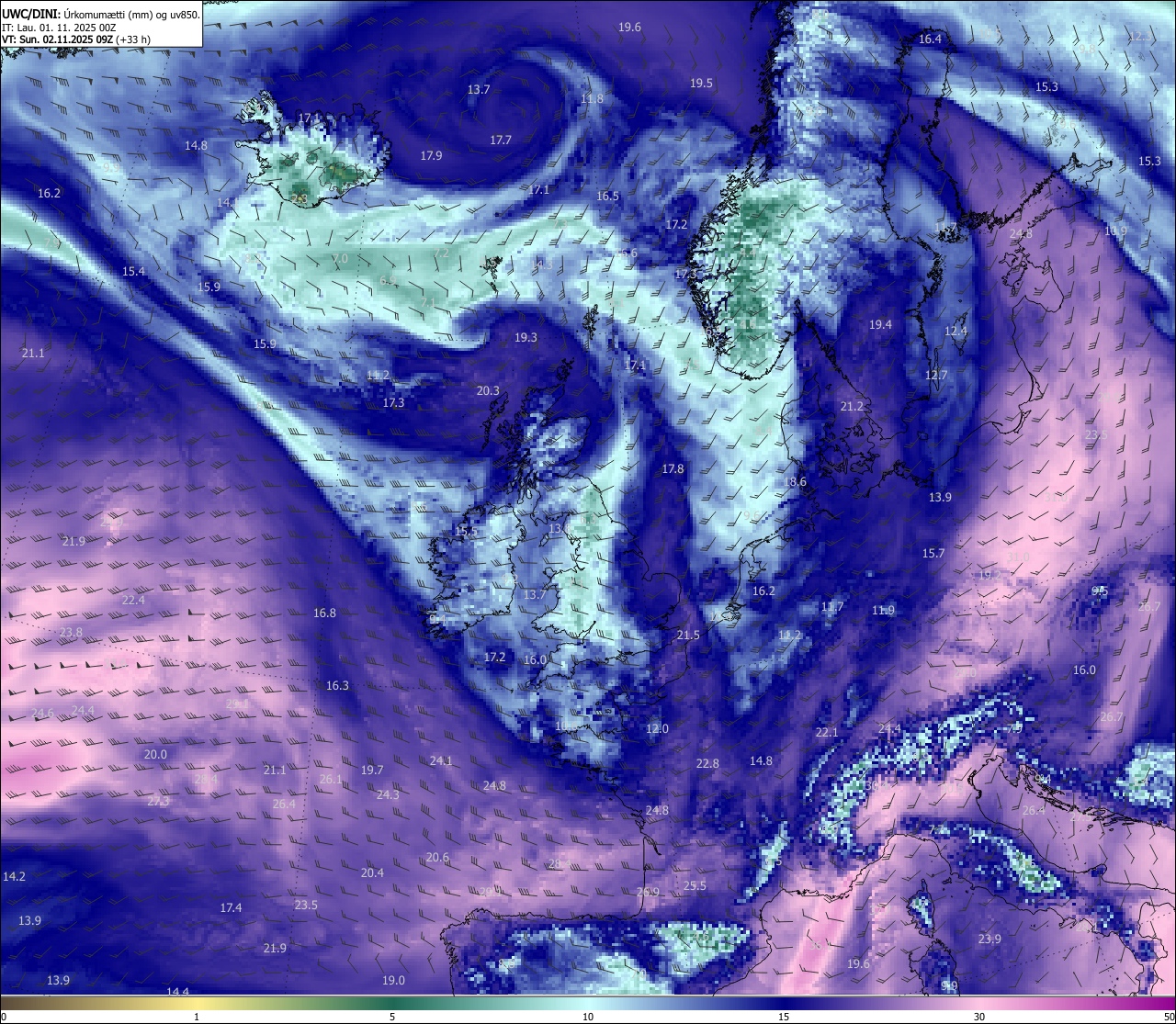This screenshot has height=1024, width=1176.
Task: Click the 17.8 value over the North Sea
Action: (x=673, y=468)
